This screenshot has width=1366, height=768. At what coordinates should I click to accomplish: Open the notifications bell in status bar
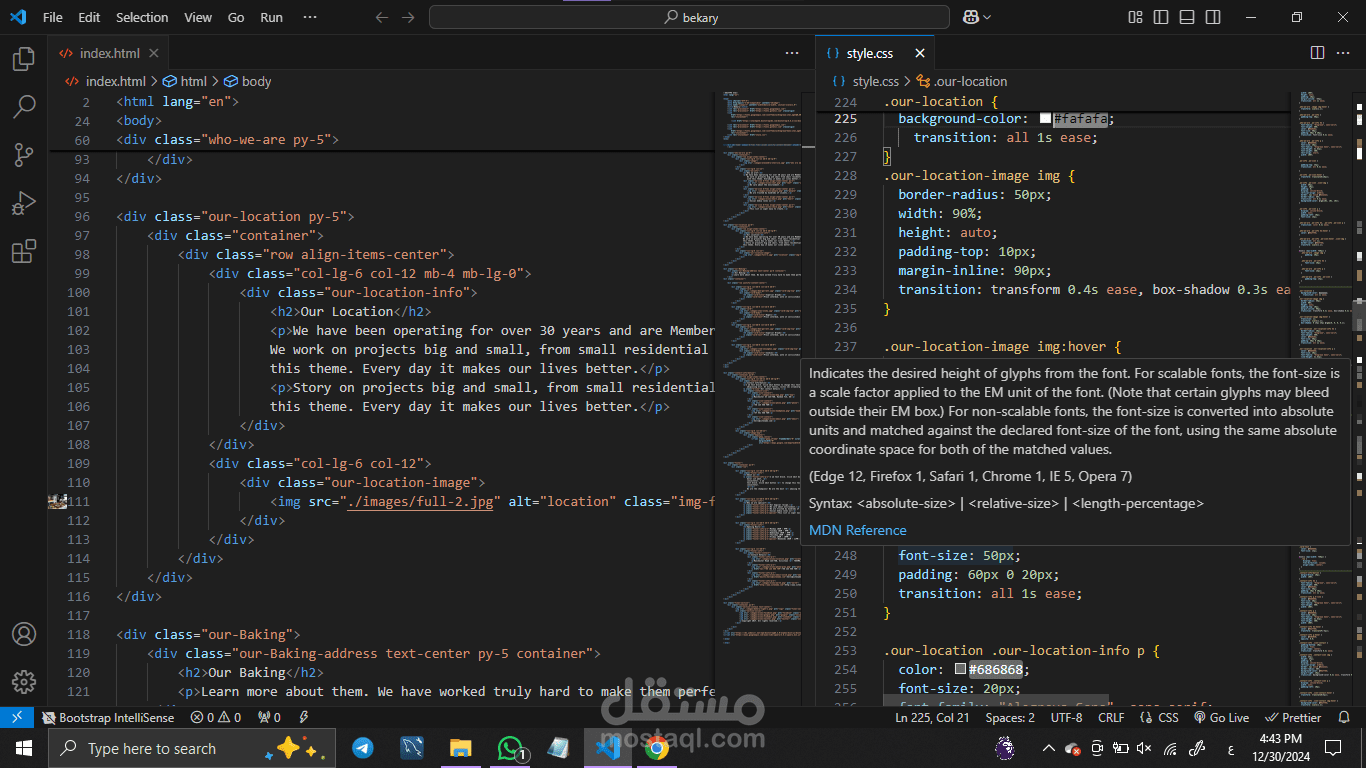click(1345, 718)
